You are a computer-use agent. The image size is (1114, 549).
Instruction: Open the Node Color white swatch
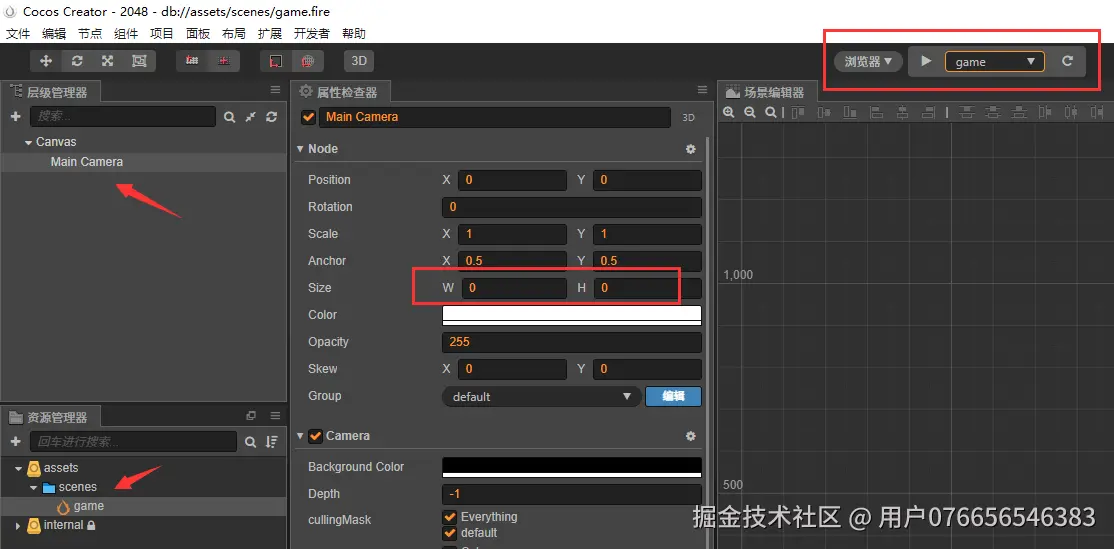coord(572,315)
